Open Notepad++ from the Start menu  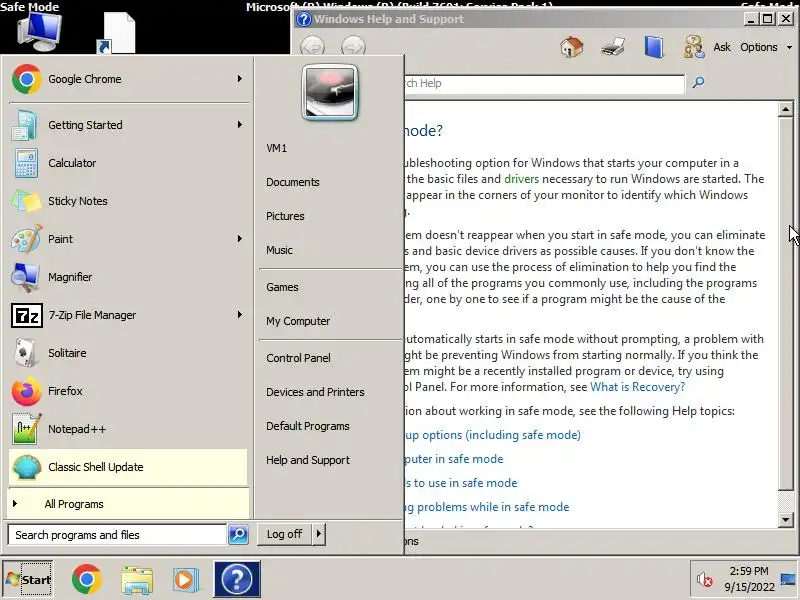click(128, 429)
